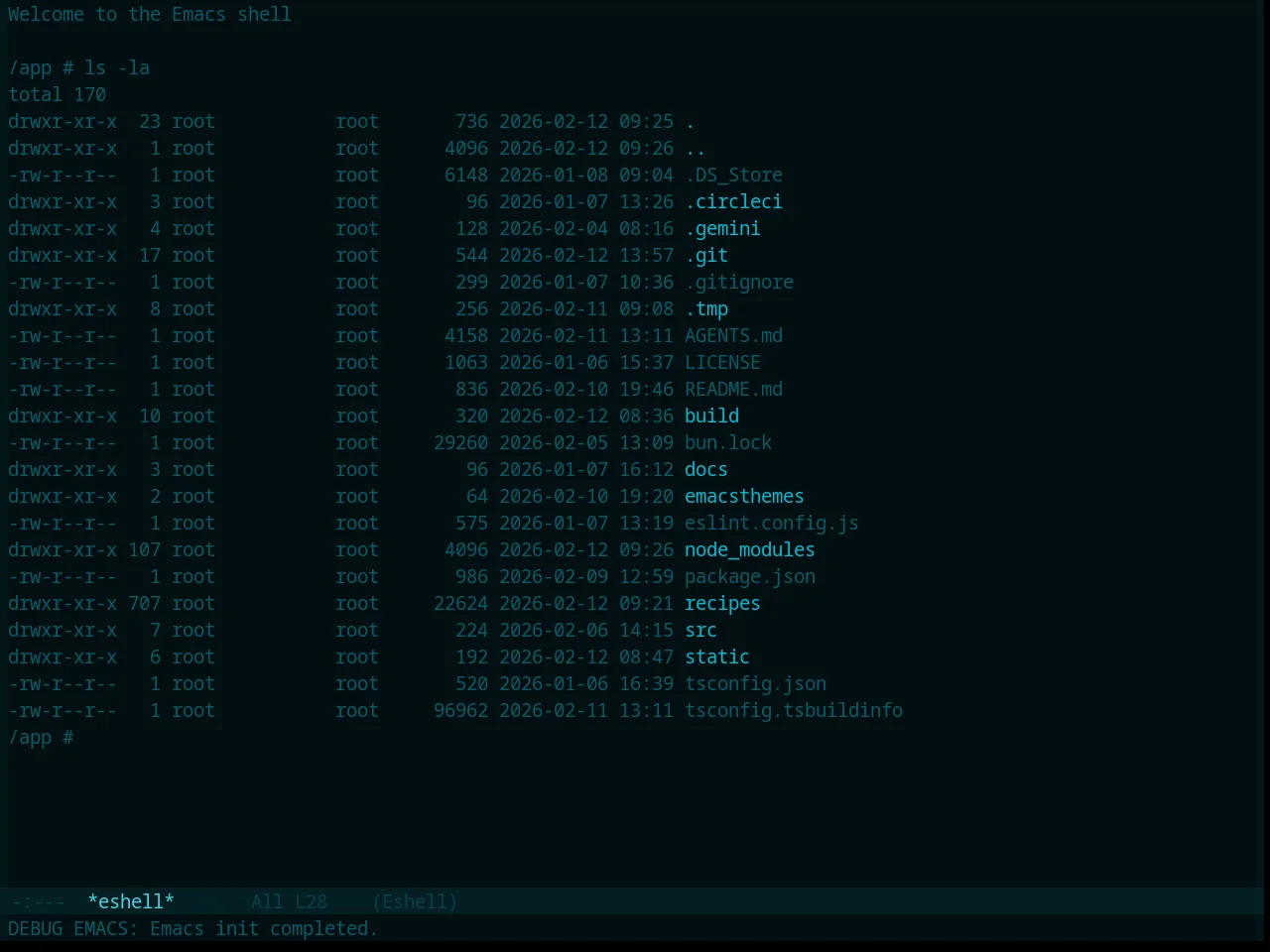1270x952 pixels.
Task: Click the src directory name
Action: (x=700, y=630)
